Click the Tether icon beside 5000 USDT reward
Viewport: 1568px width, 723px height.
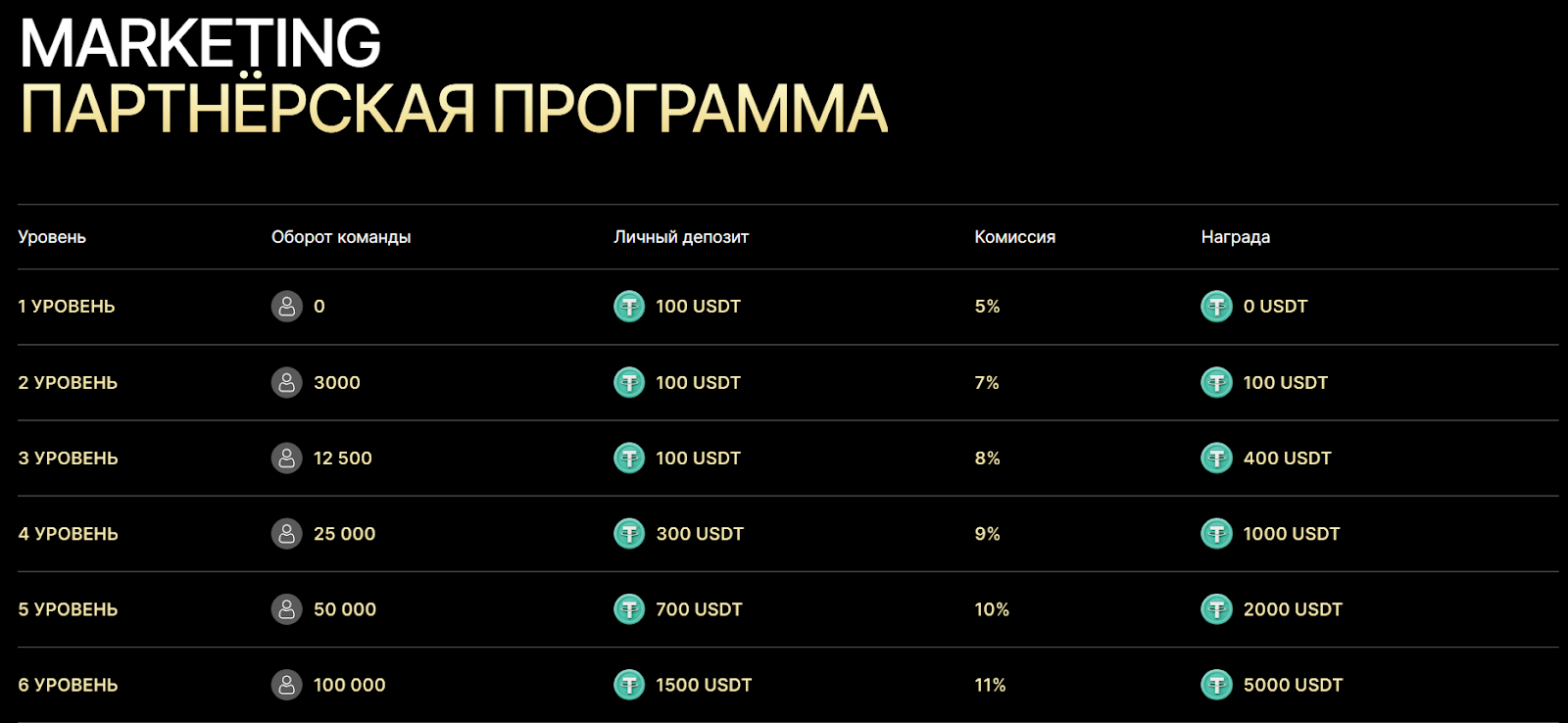pyautogui.click(x=1216, y=685)
